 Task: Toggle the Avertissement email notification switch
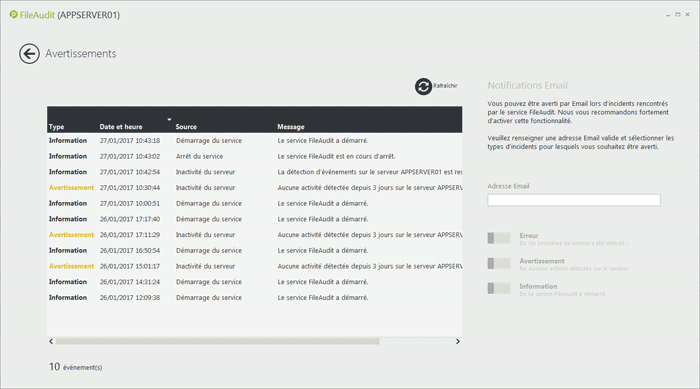coord(499,264)
